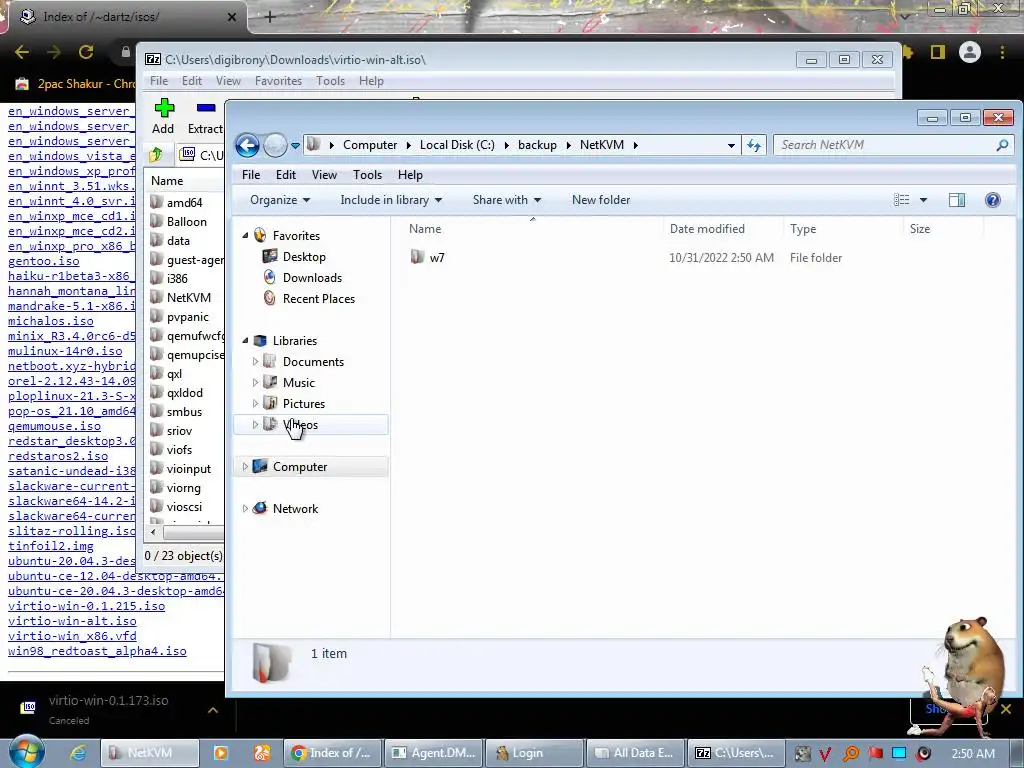Click the 7-Zip Add button
Viewport: 1024px width, 768px height.
point(163,116)
